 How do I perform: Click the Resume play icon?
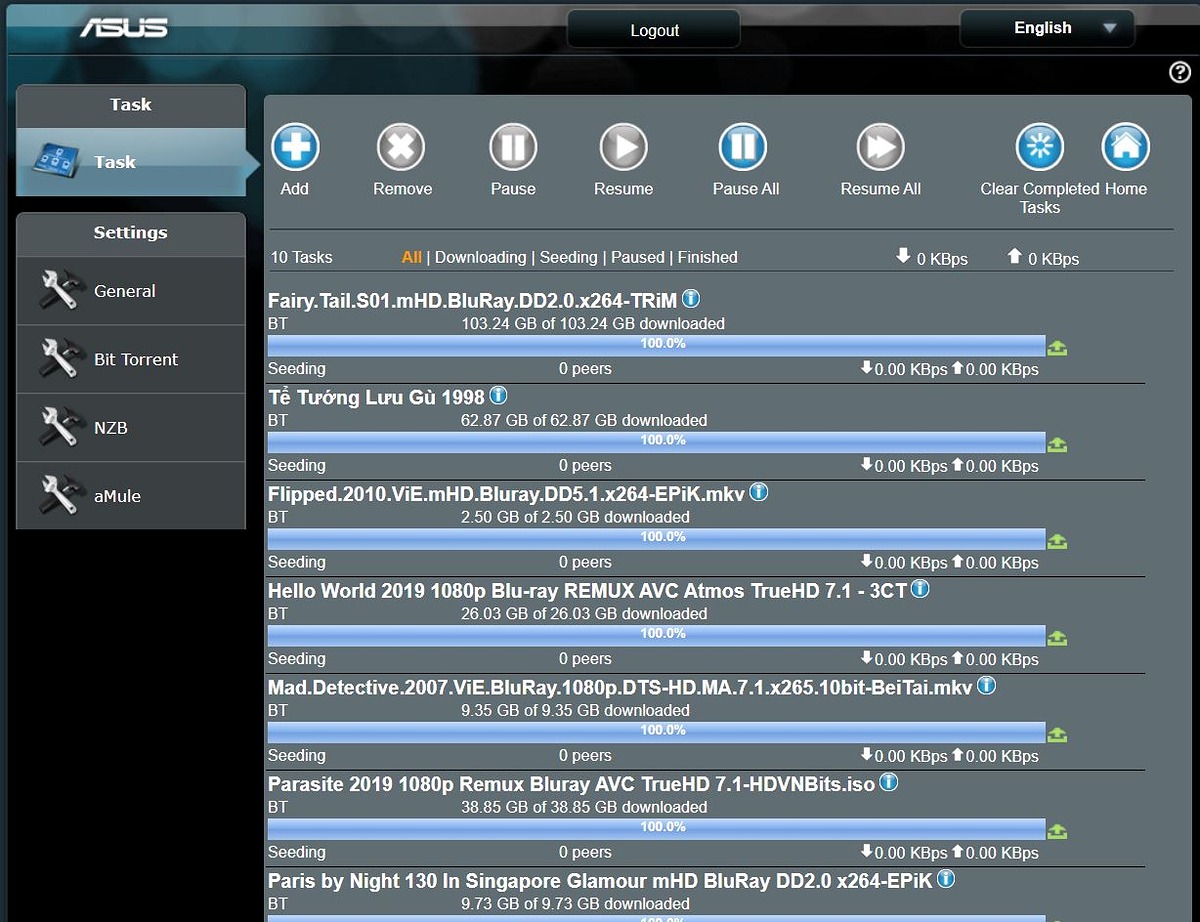click(x=623, y=148)
